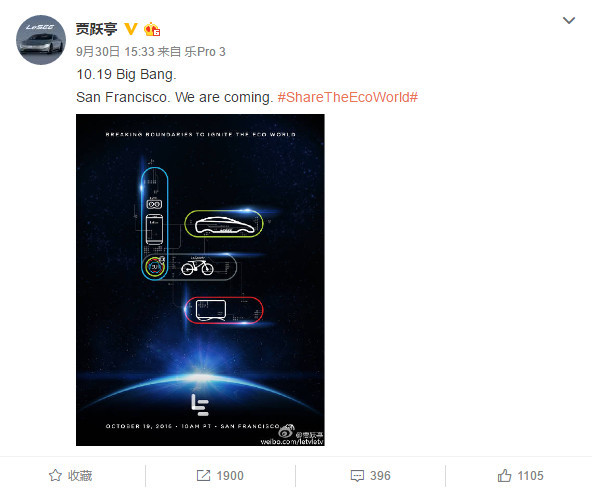Viewport: 592px width, 493px height.
Task: Open the 9月30日 15:33 timestamp link
Action: 115,52
